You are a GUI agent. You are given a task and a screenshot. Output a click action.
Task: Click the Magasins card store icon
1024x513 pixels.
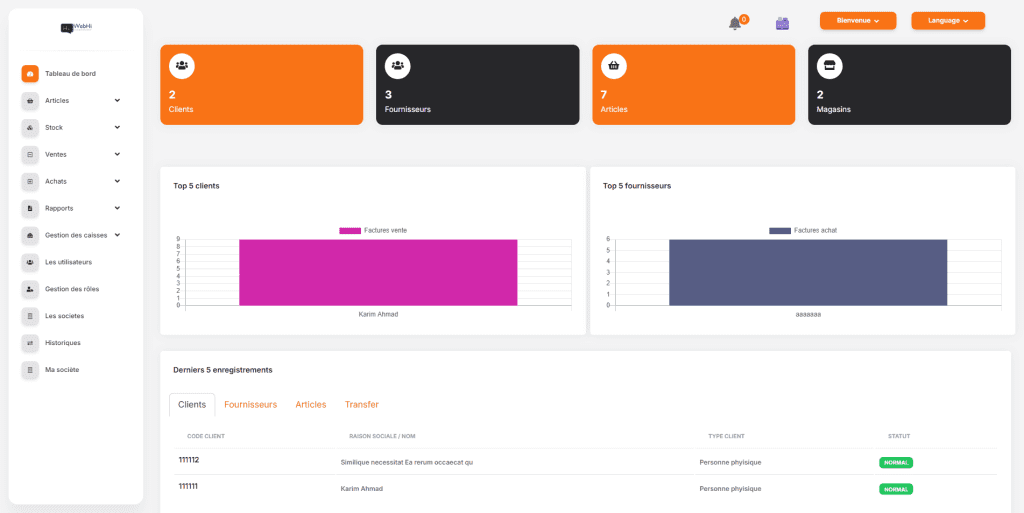[829, 66]
